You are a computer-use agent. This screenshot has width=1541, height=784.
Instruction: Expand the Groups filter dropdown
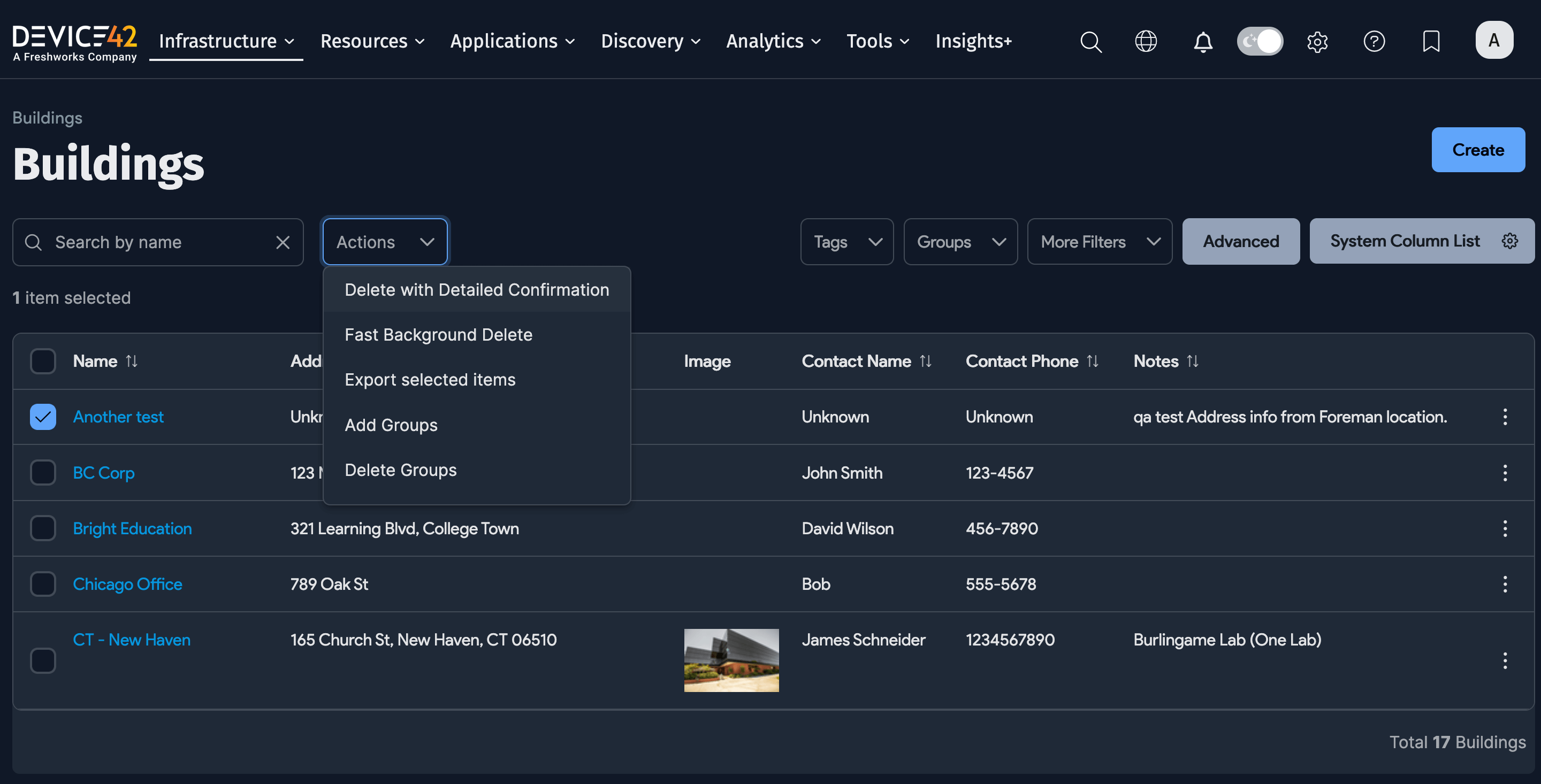click(x=960, y=242)
